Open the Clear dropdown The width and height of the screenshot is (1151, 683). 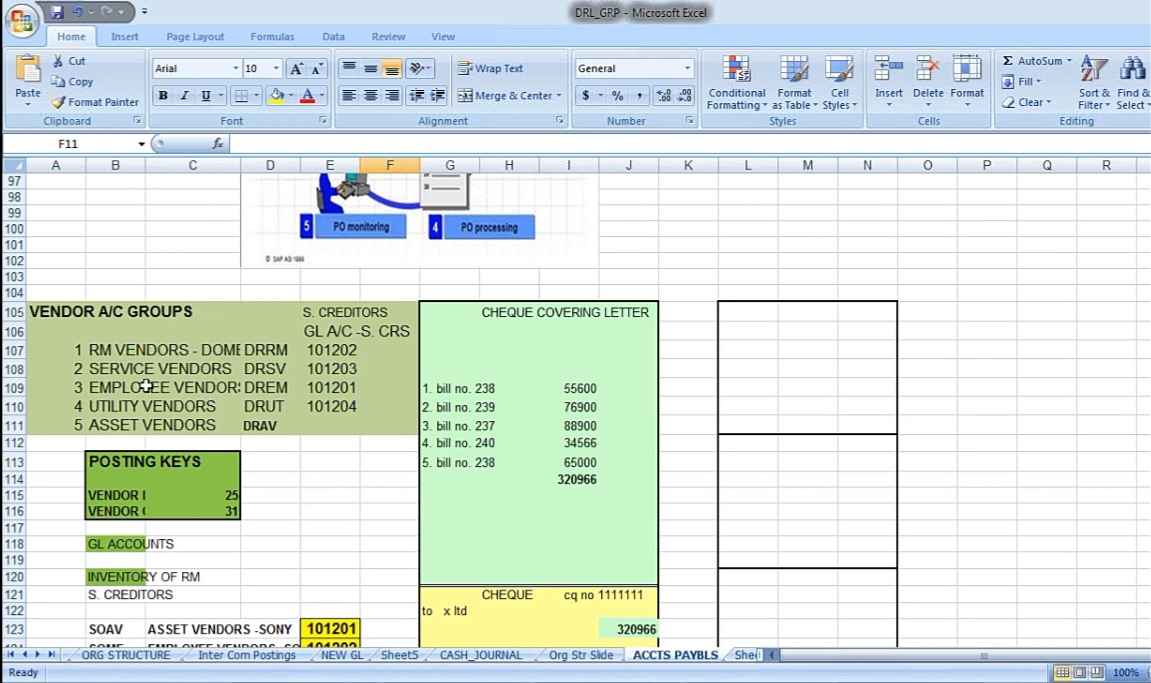pos(1026,102)
